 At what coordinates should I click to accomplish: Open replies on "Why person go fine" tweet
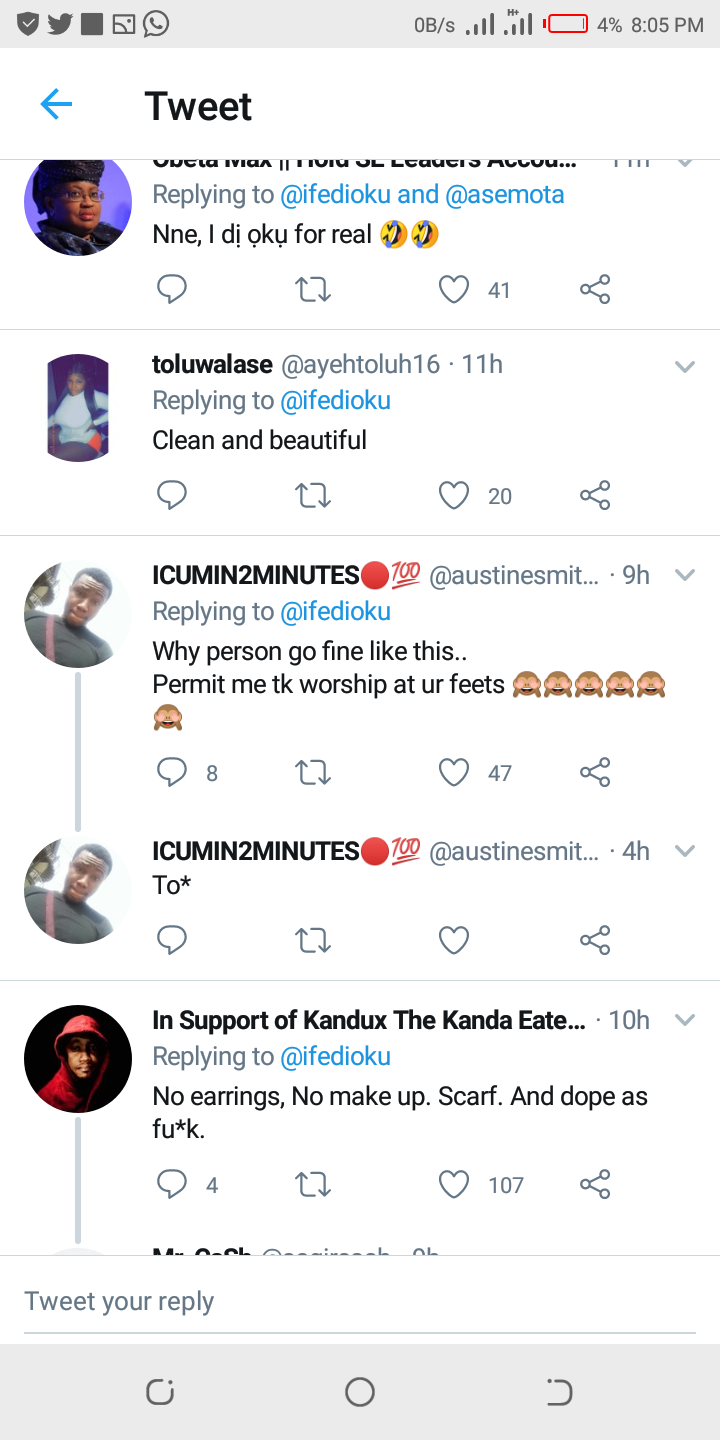click(172, 772)
